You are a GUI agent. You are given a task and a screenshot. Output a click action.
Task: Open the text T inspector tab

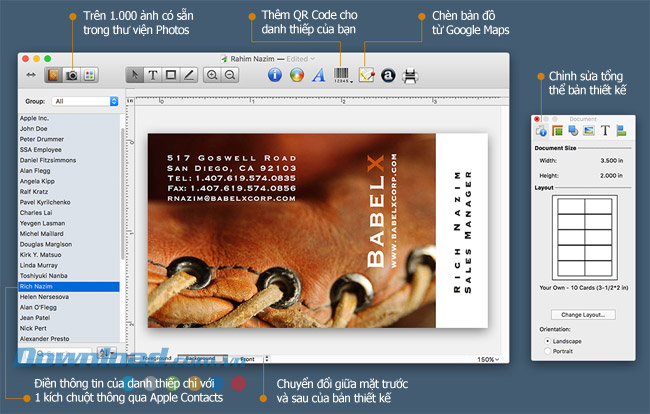coord(605,131)
